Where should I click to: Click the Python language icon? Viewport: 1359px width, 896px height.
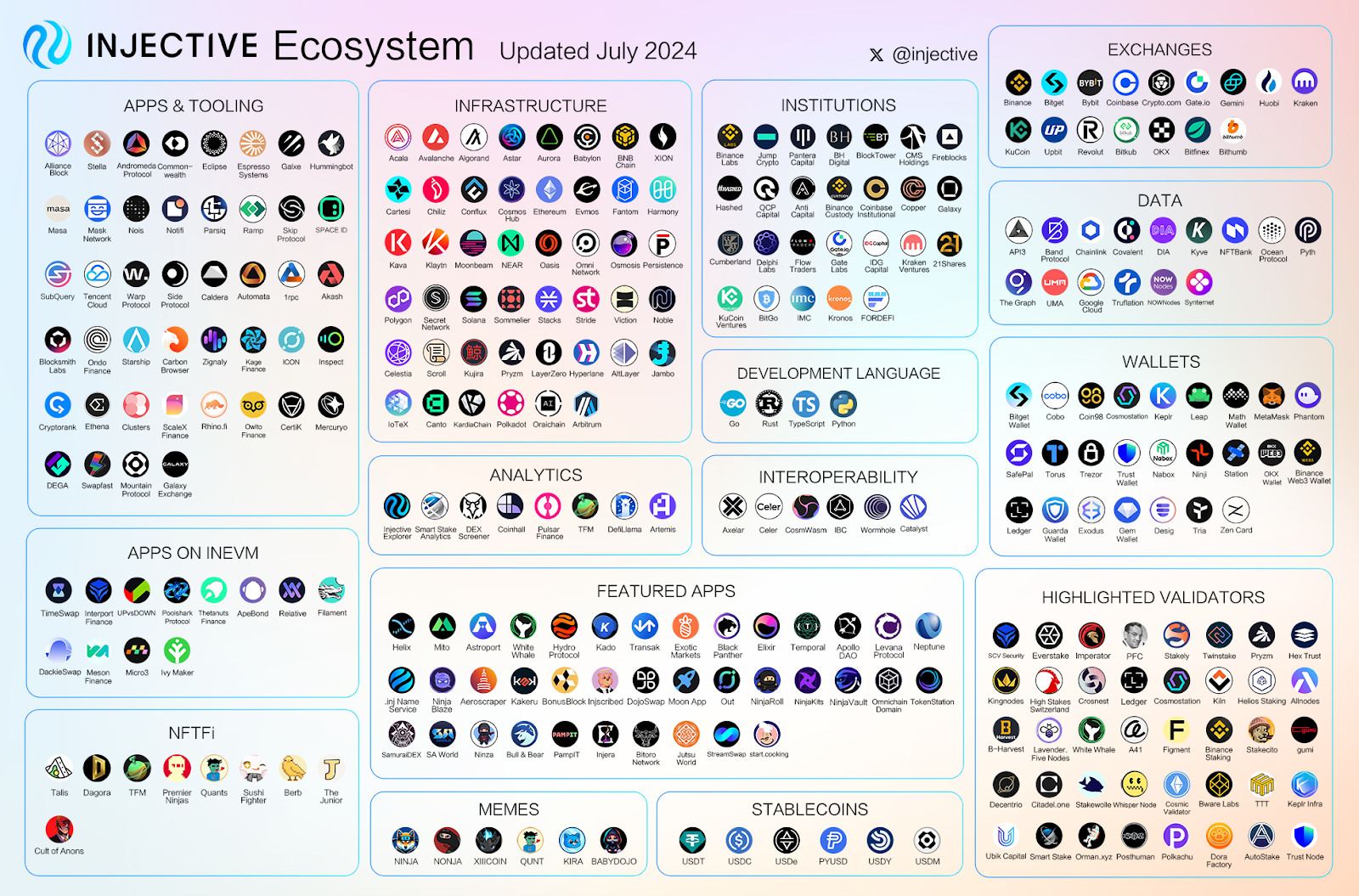click(843, 403)
